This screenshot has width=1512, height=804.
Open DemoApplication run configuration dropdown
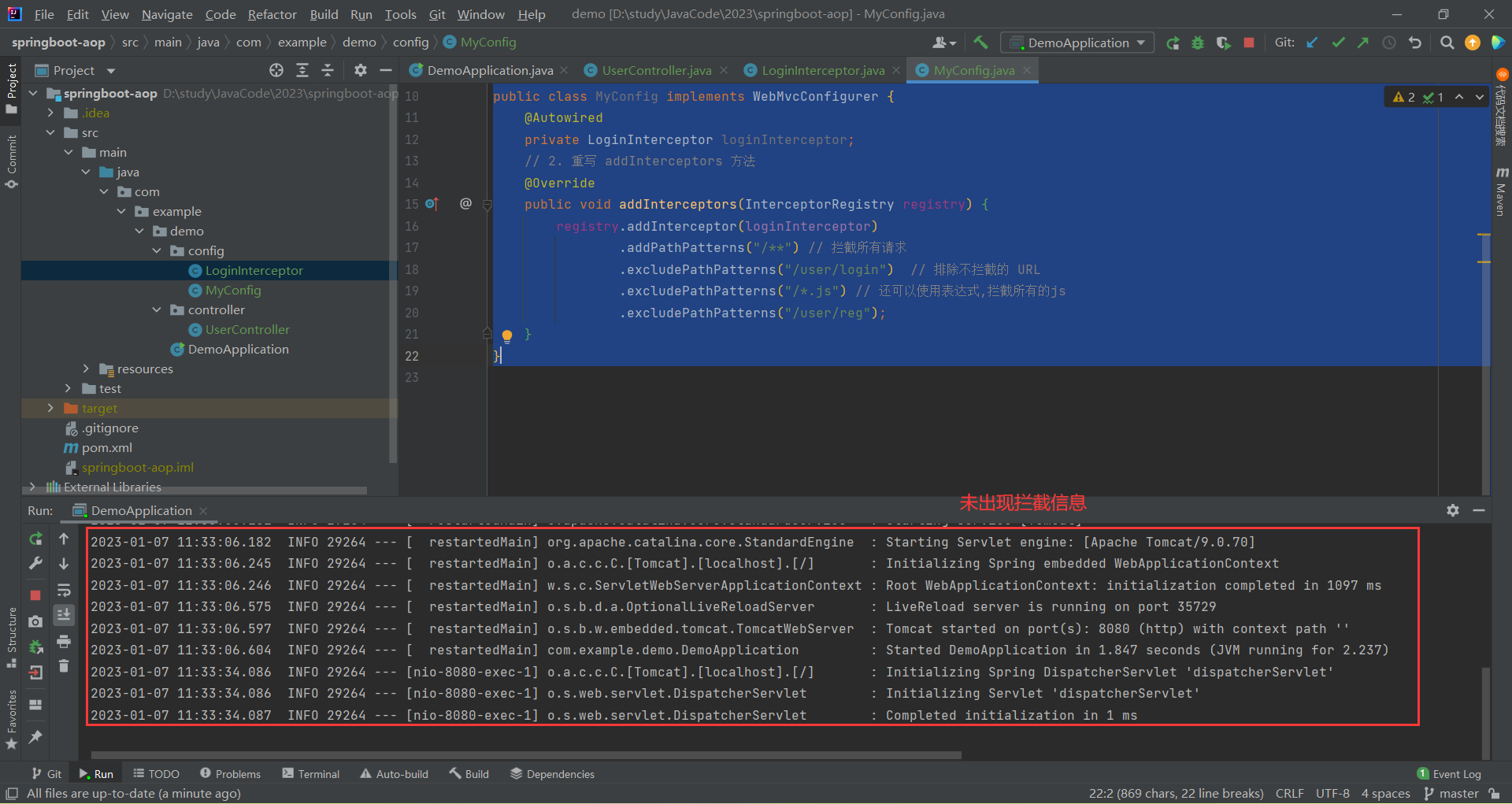pyautogui.click(x=1077, y=43)
